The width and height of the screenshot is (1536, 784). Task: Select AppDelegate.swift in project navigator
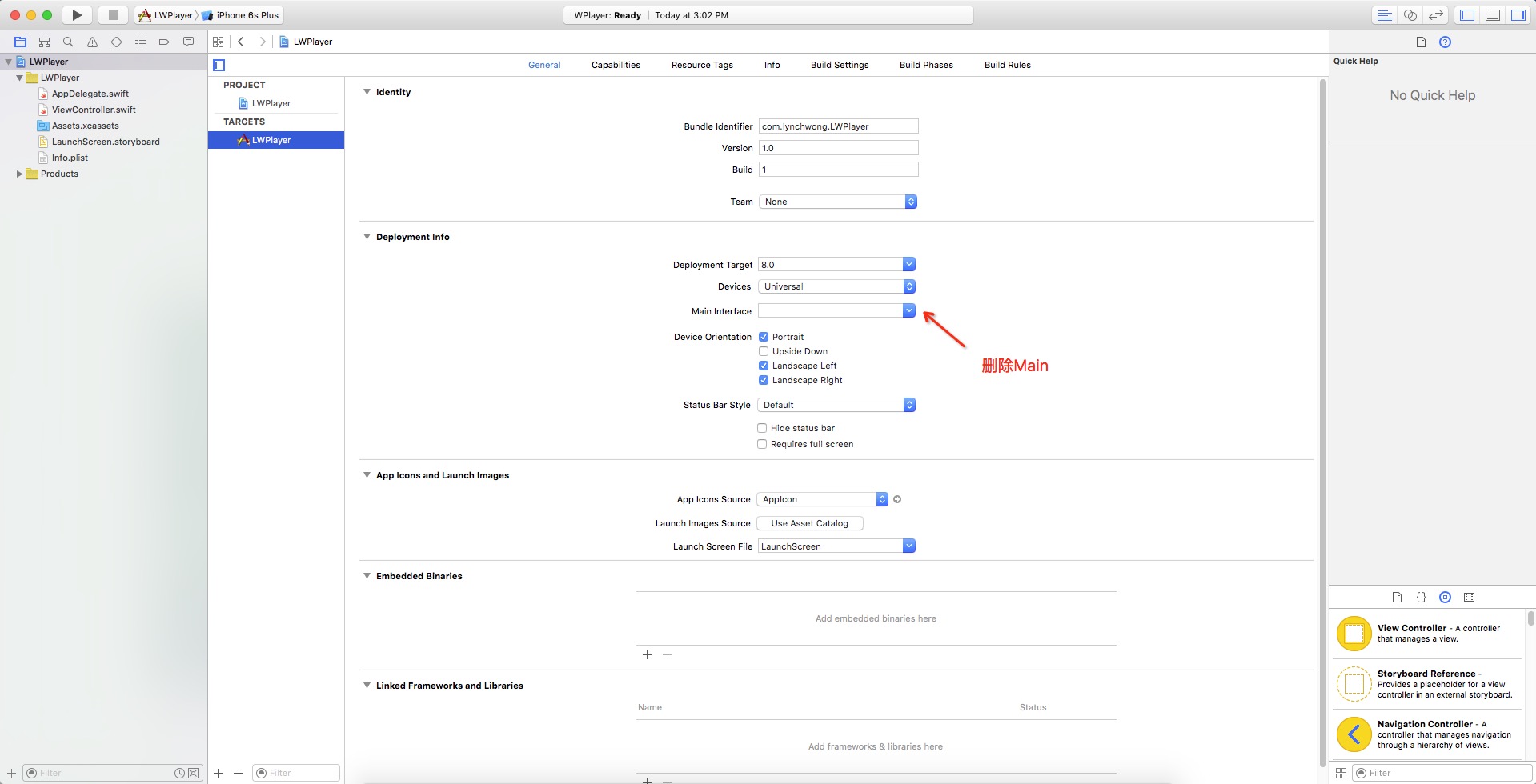pos(90,94)
